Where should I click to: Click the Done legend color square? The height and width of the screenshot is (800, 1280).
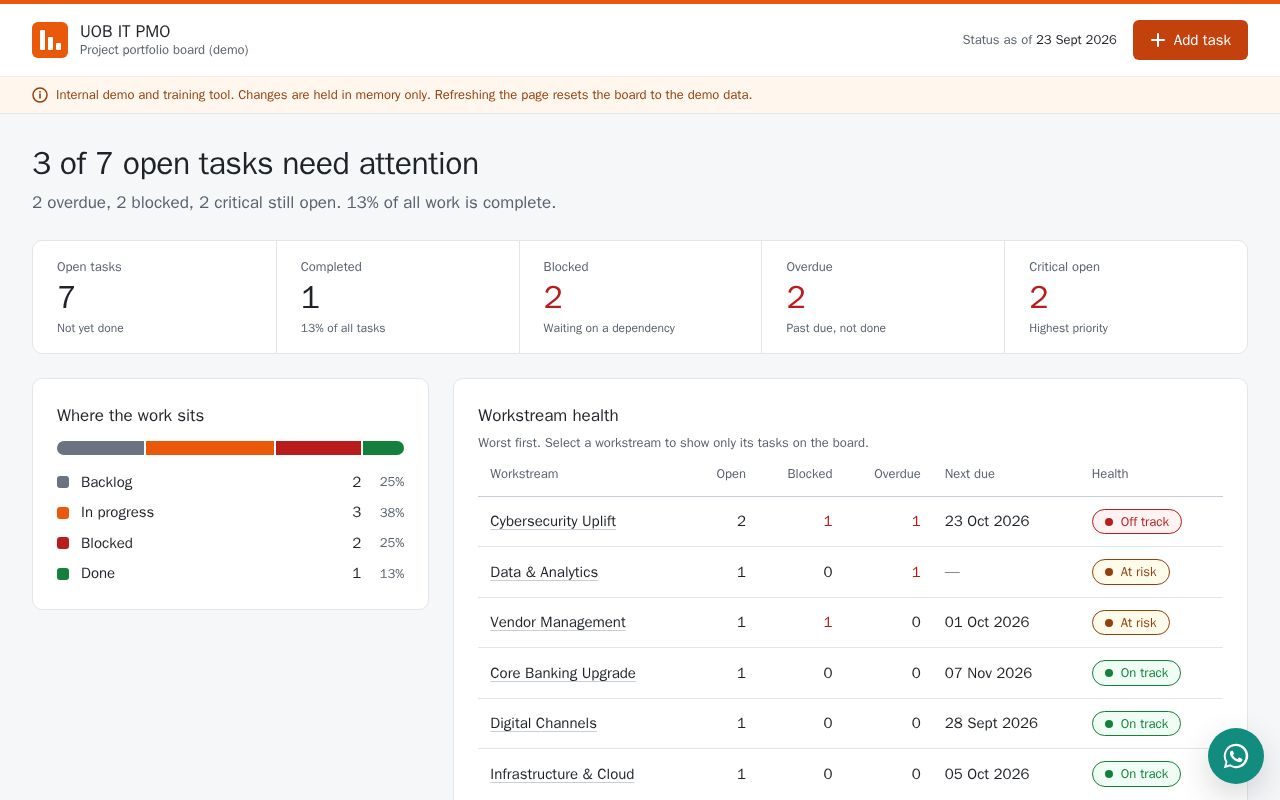[x=63, y=574]
